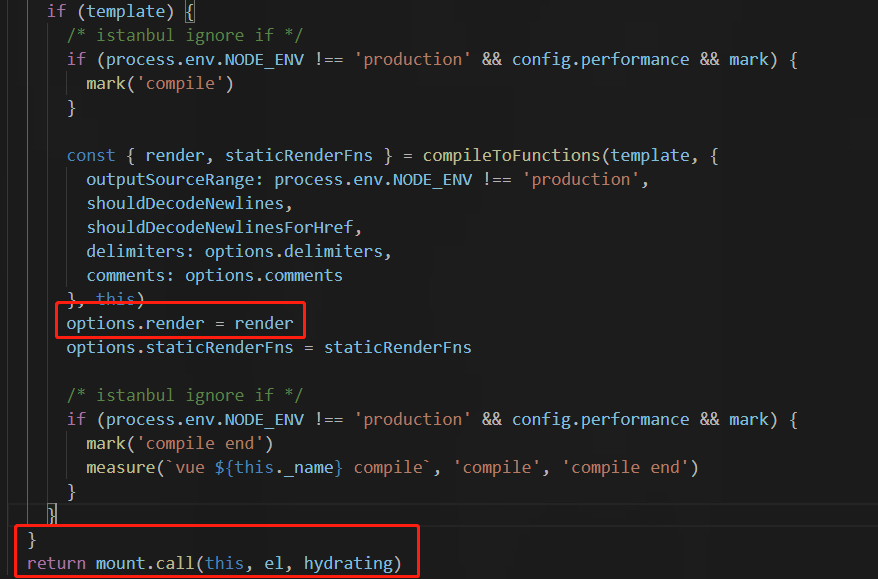Click the 'template' condition in if statement
This screenshot has height=579, width=878.
coord(126,11)
